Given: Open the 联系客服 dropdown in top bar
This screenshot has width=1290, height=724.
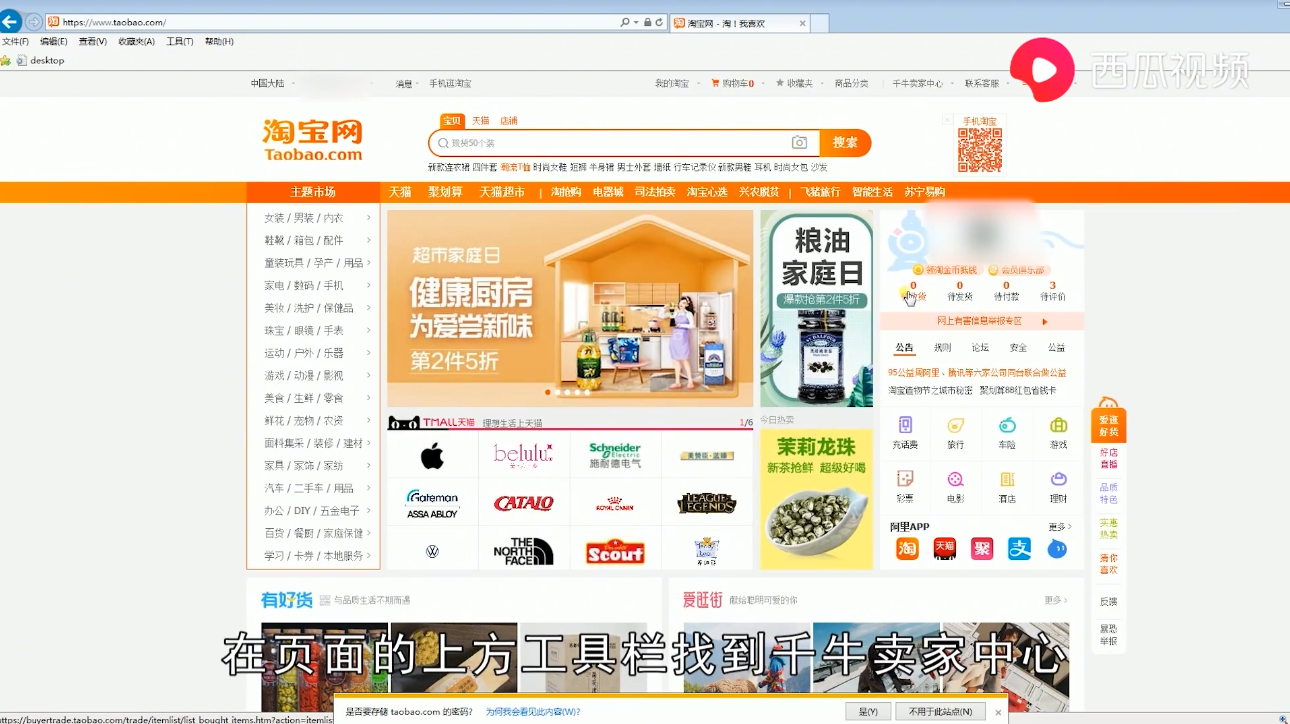Looking at the screenshot, I should [984, 84].
